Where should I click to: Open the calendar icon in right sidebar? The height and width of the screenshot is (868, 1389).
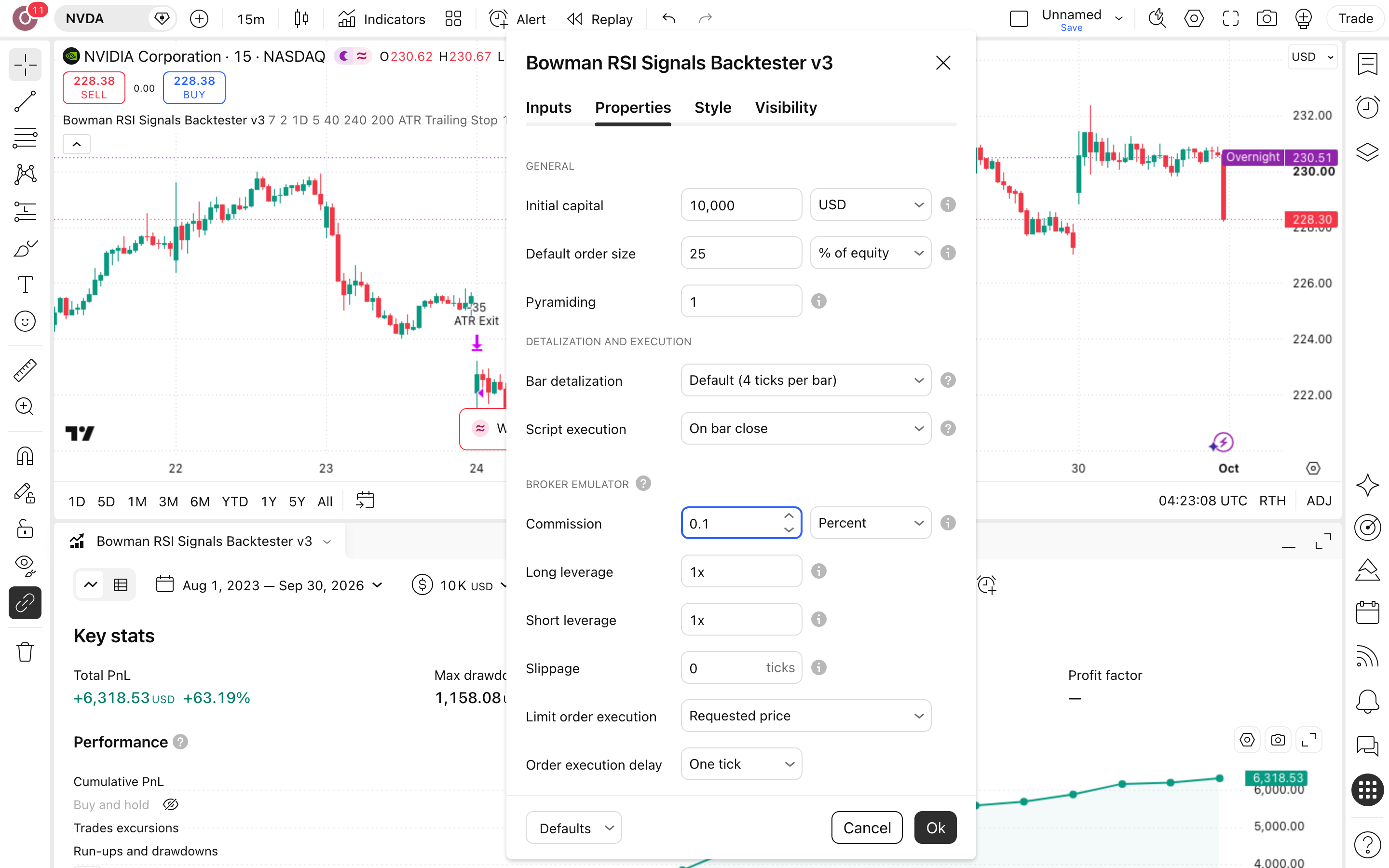click(x=1367, y=612)
